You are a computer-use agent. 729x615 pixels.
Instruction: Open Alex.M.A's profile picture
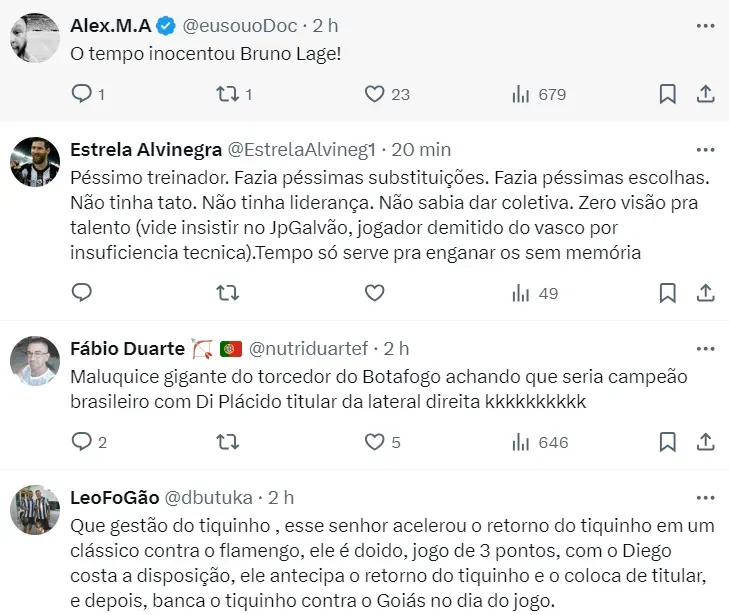tap(35, 37)
